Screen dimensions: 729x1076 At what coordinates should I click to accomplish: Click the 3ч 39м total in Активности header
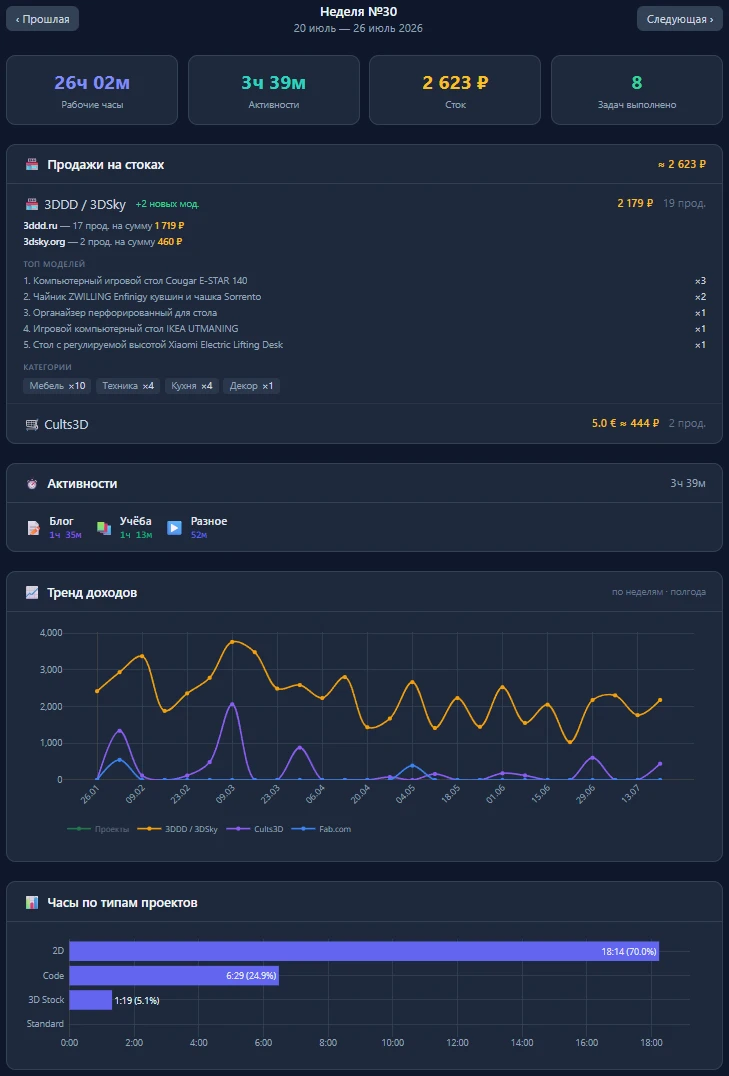click(688, 484)
